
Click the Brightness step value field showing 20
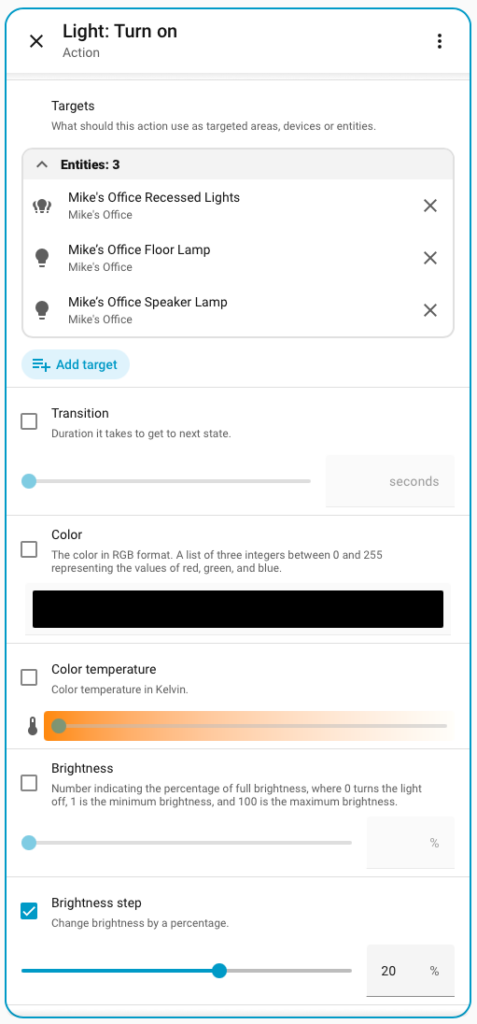(410, 971)
